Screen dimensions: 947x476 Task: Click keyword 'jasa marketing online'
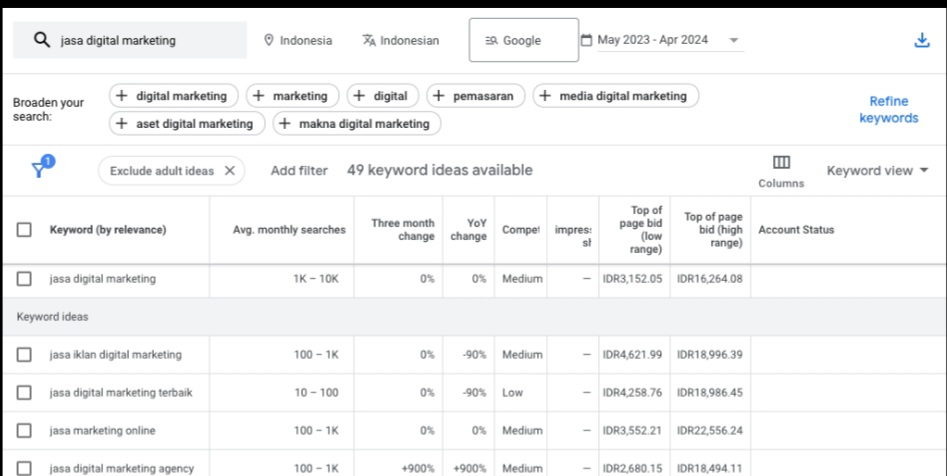[102, 431]
